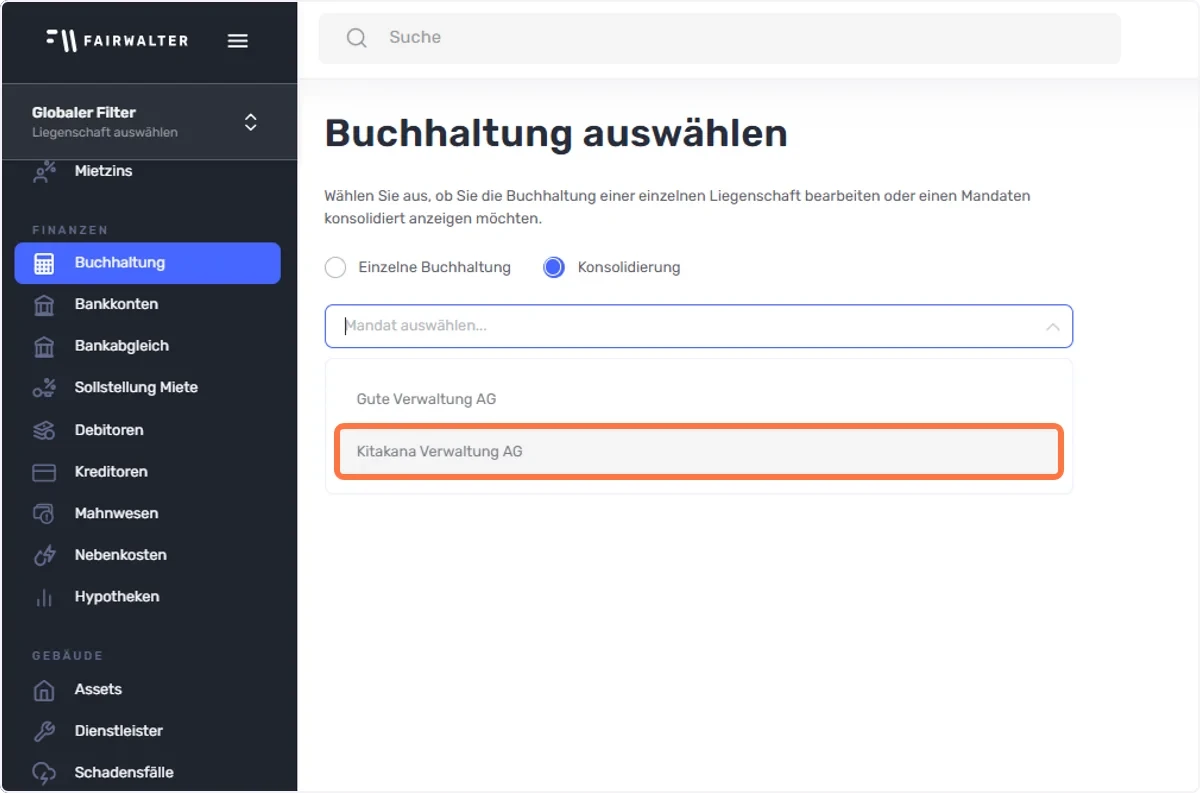
Task: Click the search magnifier icon
Action: click(356, 38)
